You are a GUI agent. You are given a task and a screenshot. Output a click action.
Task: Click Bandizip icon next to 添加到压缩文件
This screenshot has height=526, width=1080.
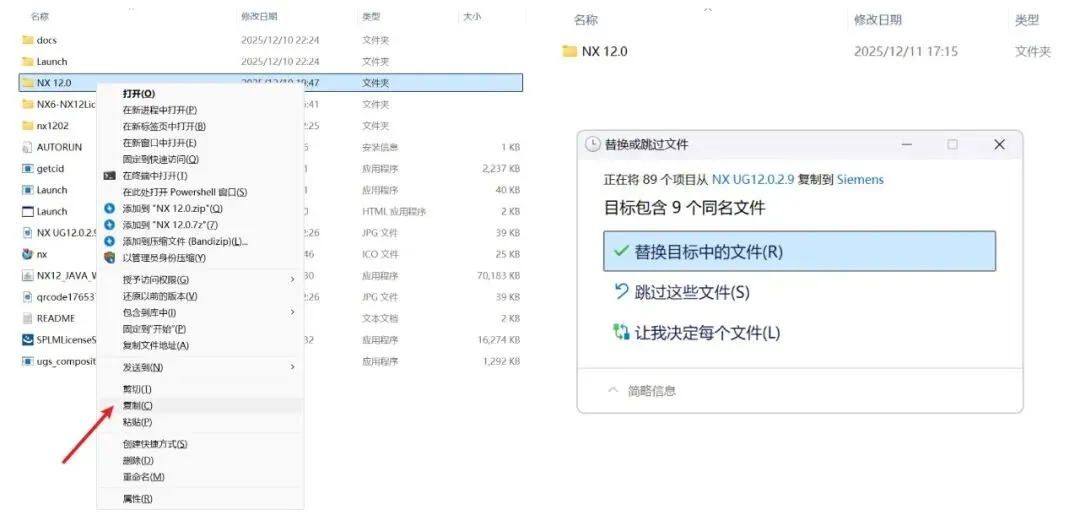[109, 241]
